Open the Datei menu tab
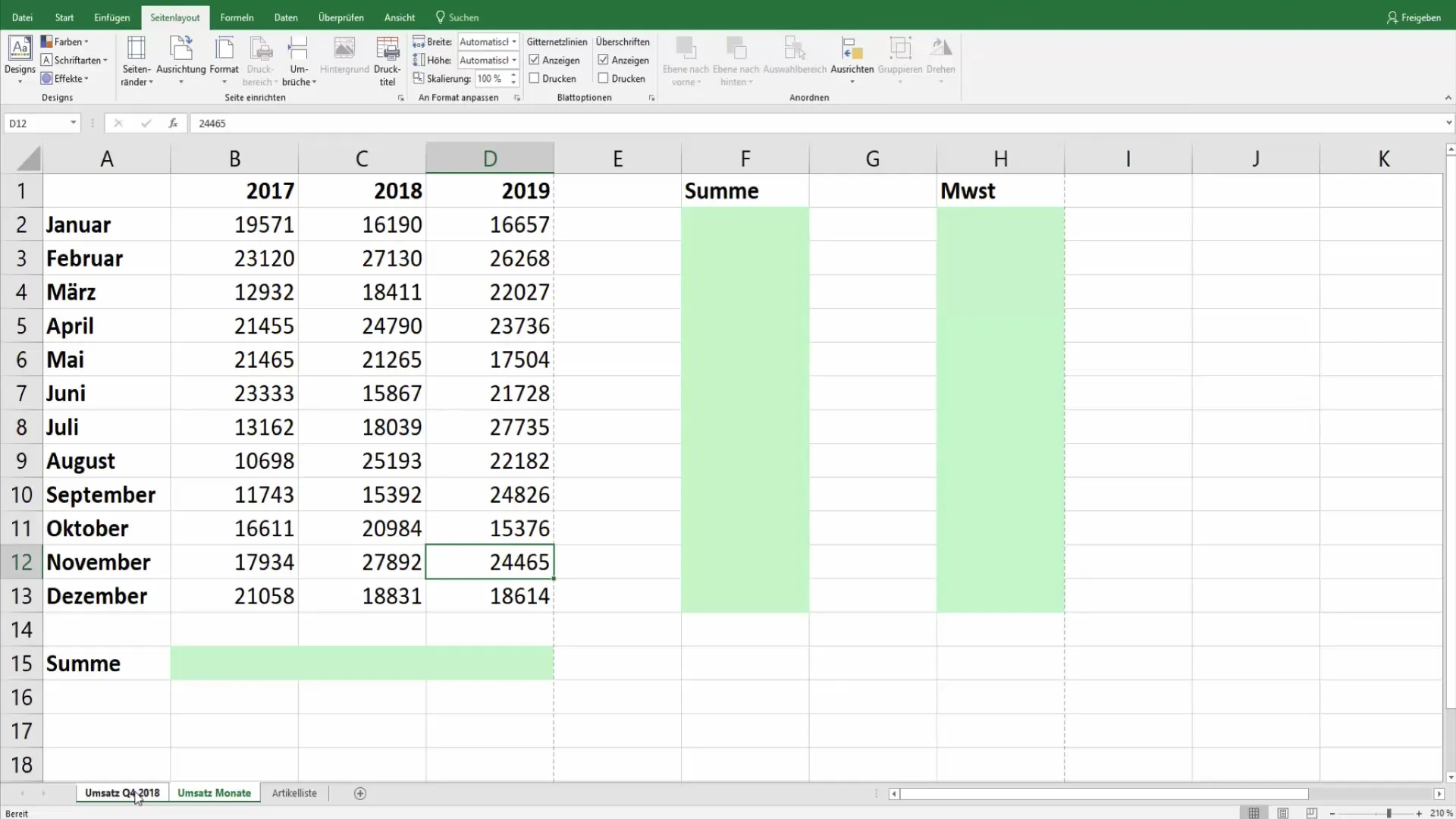1456x819 pixels. tap(22, 17)
